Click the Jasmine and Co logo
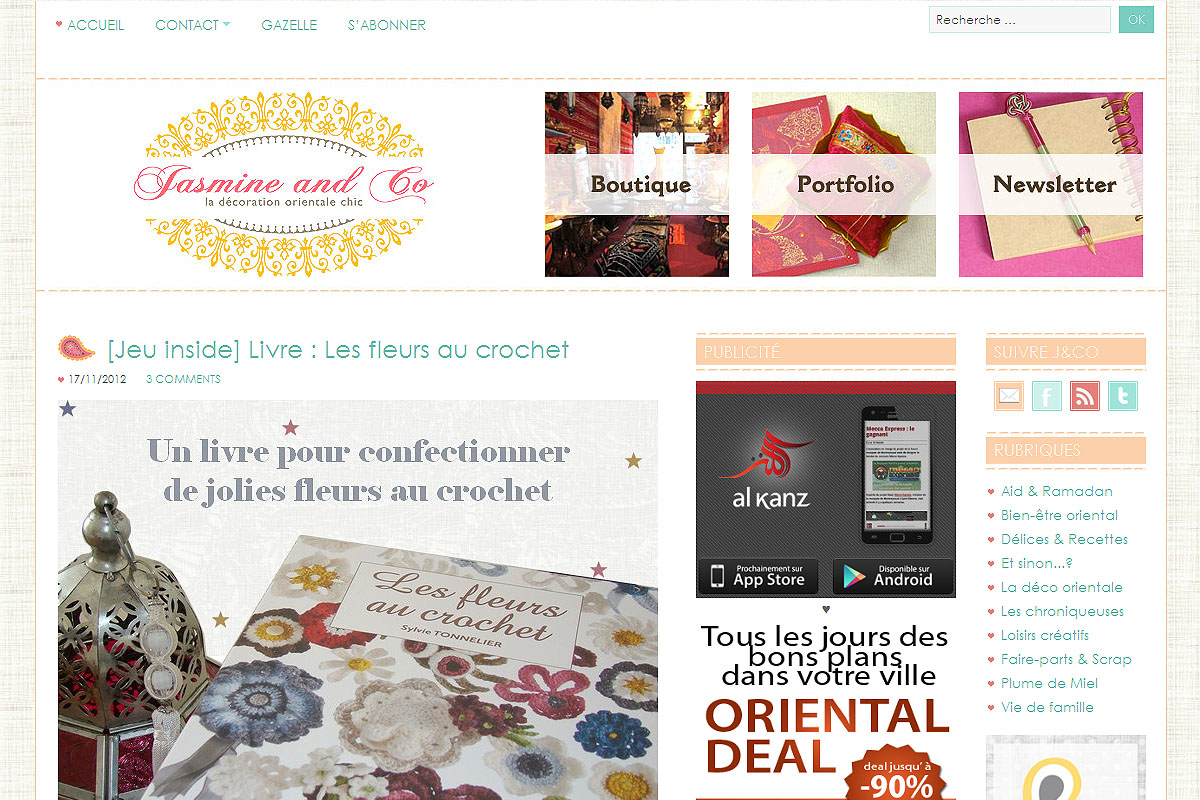 284,185
